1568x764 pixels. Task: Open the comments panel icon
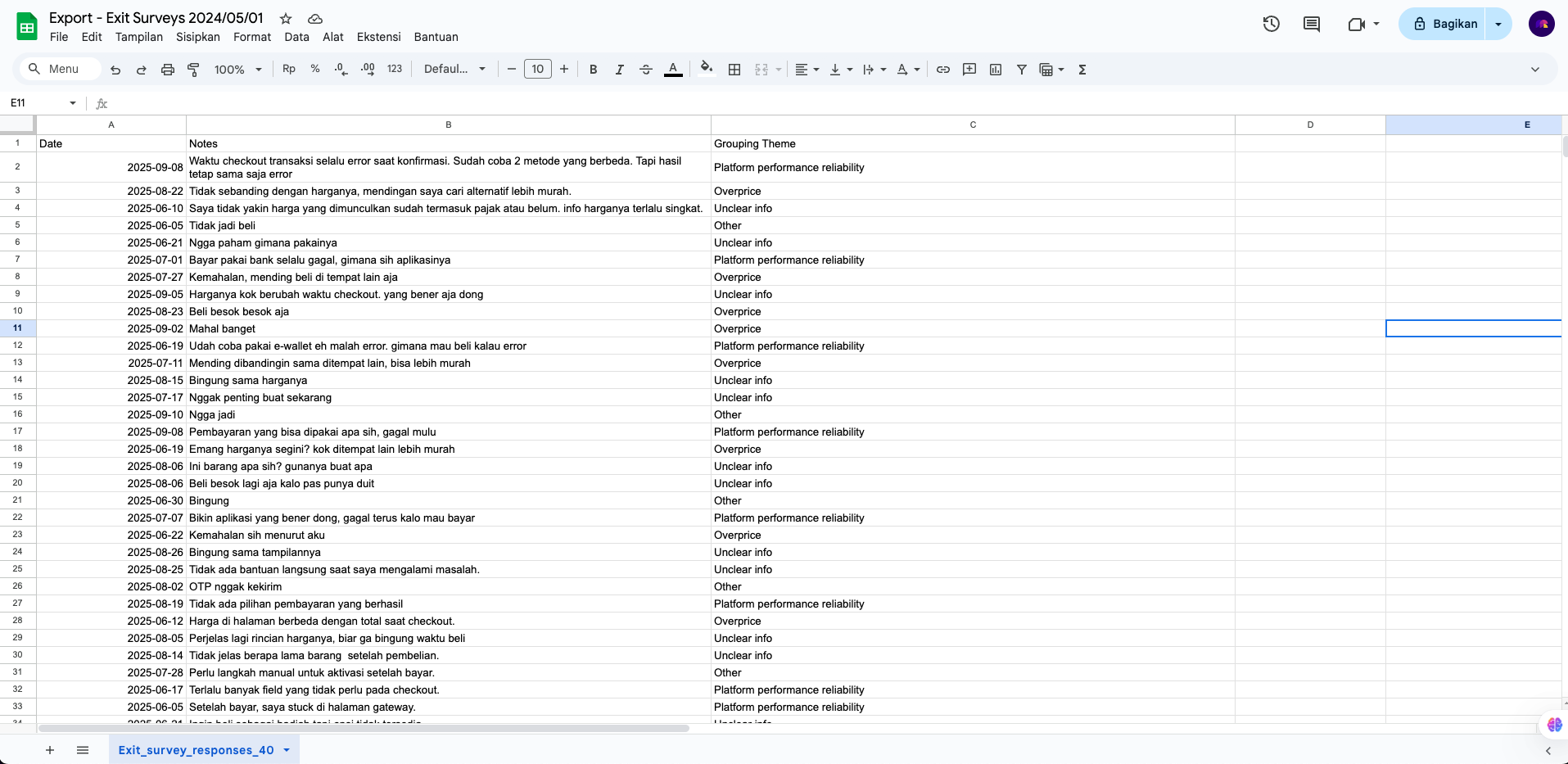(x=1312, y=24)
